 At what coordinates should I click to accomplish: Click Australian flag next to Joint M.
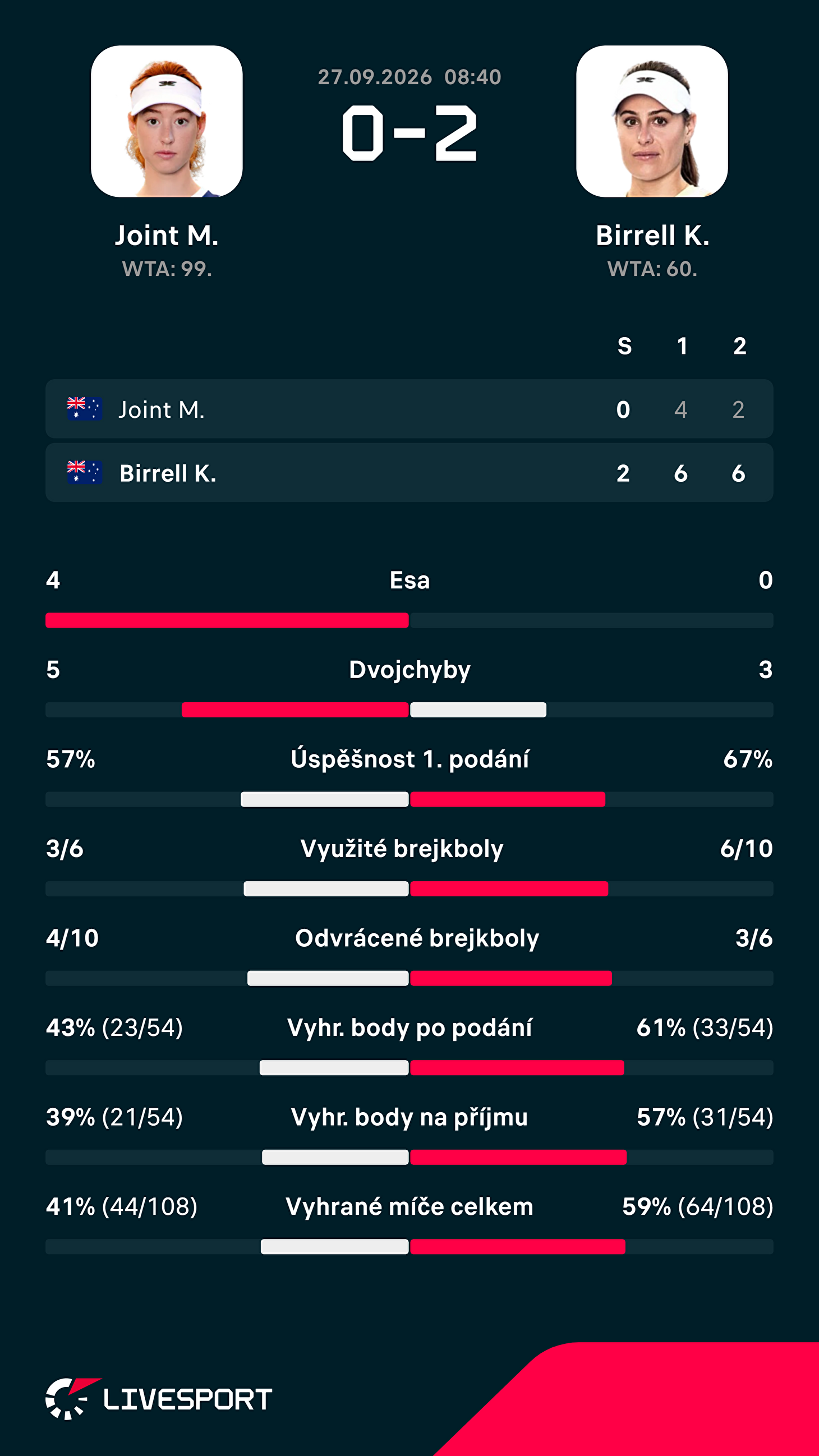click(x=85, y=409)
